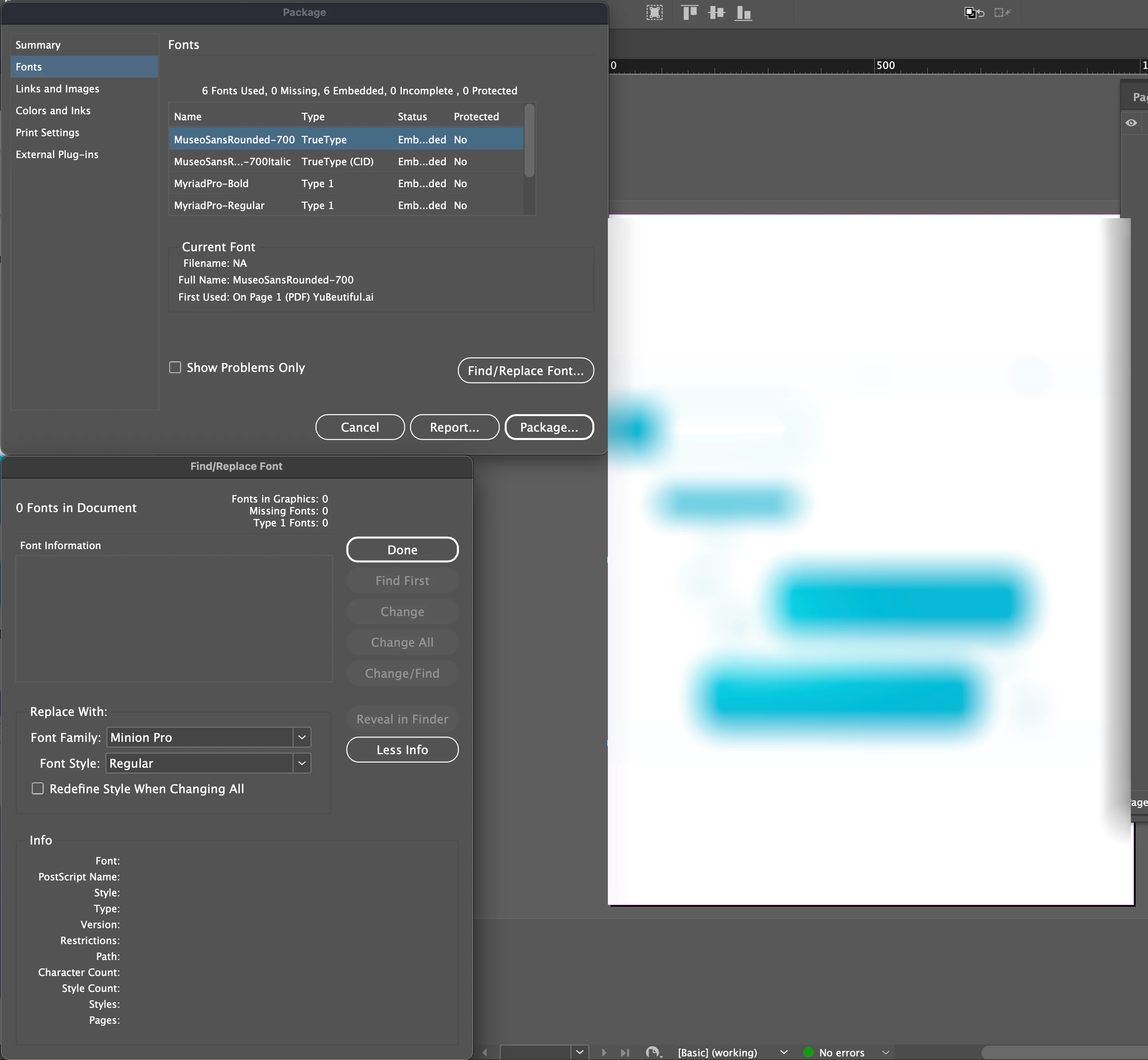Open the preflight menu icon in status bar
The image size is (1148, 1060).
tap(653, 1052)
